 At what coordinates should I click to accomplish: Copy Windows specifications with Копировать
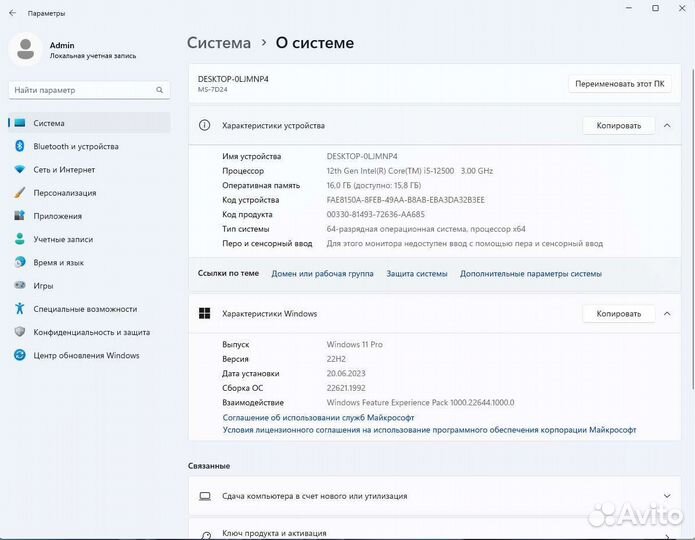point(619,313)
